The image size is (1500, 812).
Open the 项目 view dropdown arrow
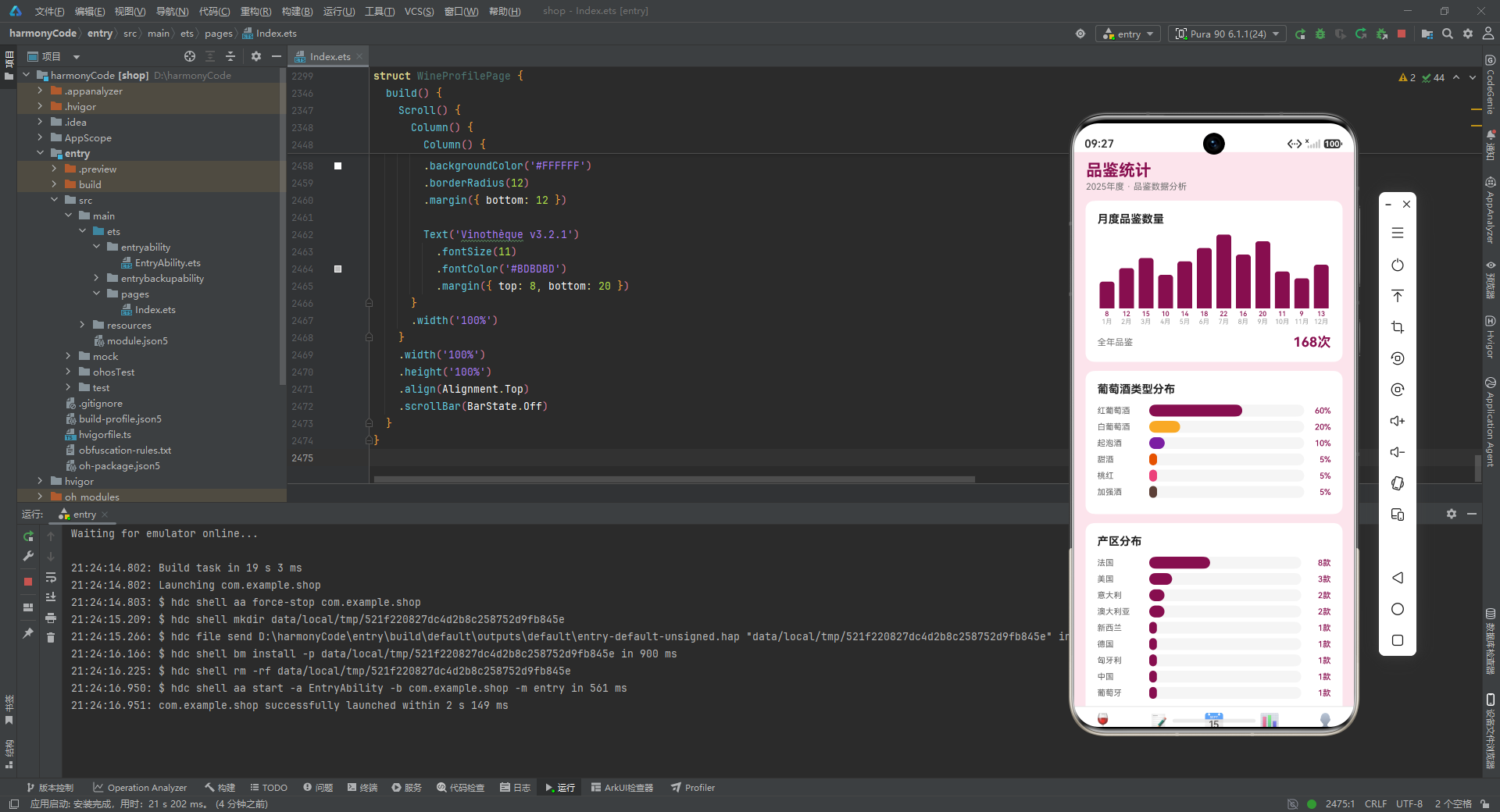[77, 57]
